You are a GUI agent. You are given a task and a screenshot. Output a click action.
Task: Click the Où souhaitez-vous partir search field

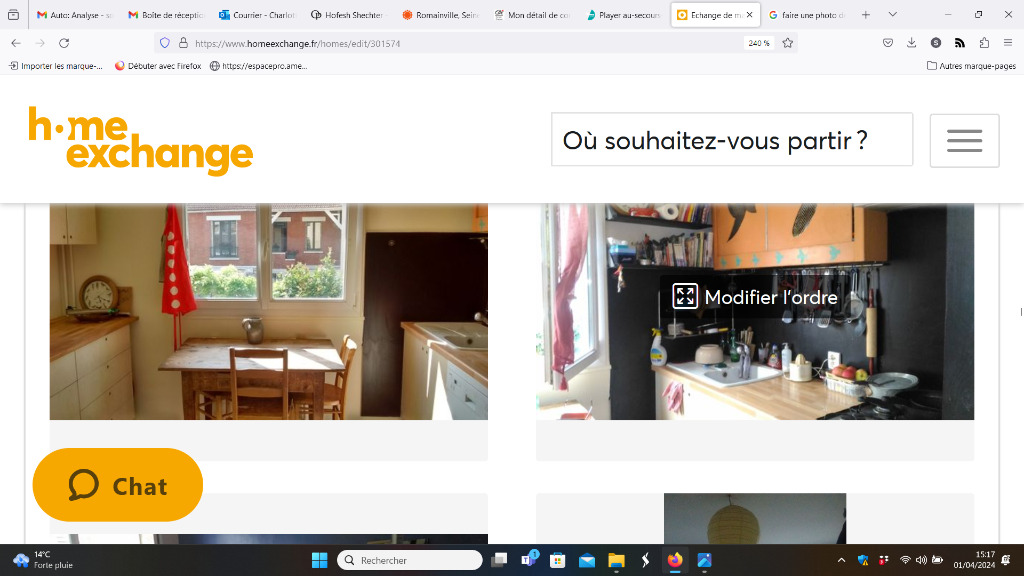pos(731,140)
